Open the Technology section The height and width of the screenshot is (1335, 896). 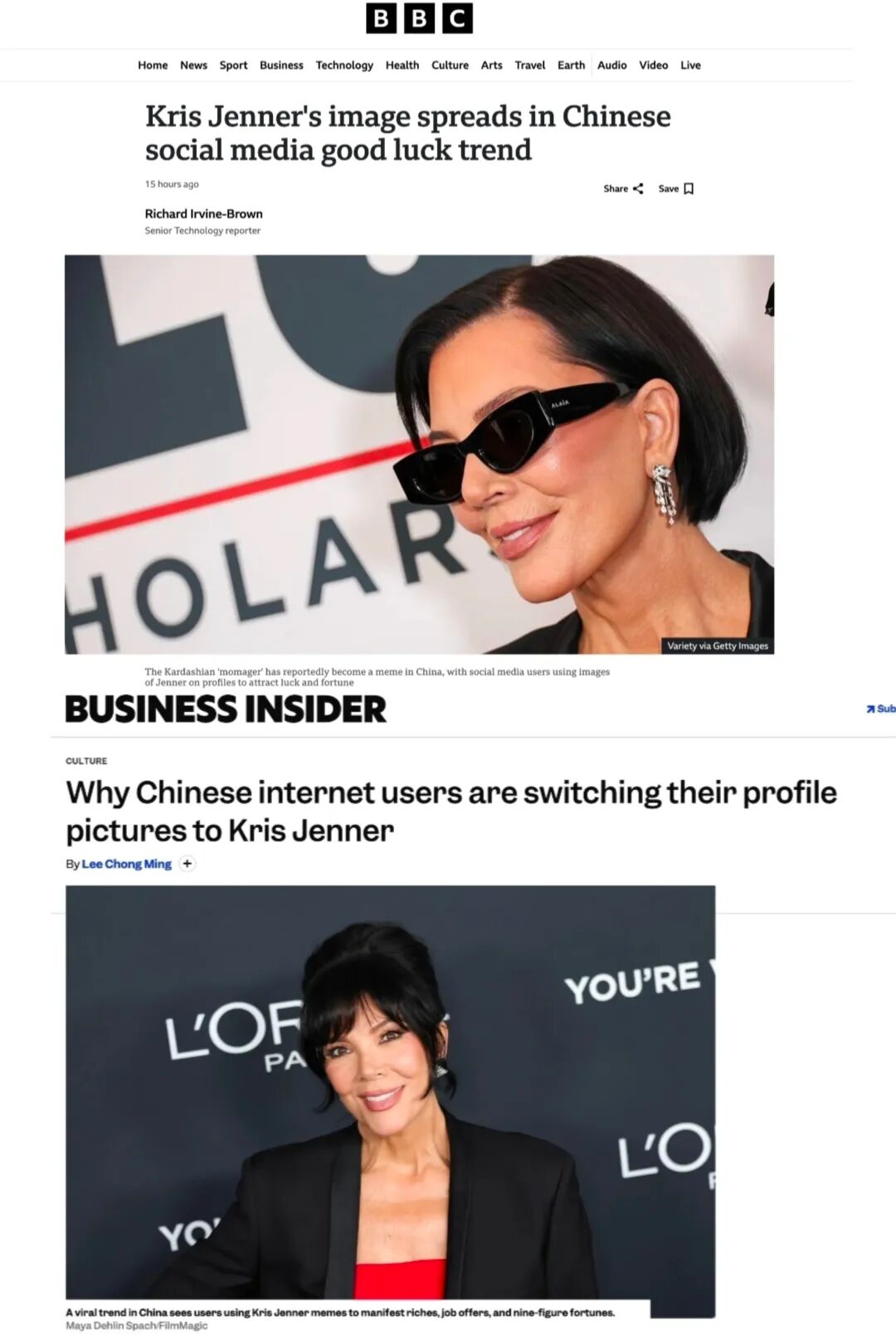(344, 65)
